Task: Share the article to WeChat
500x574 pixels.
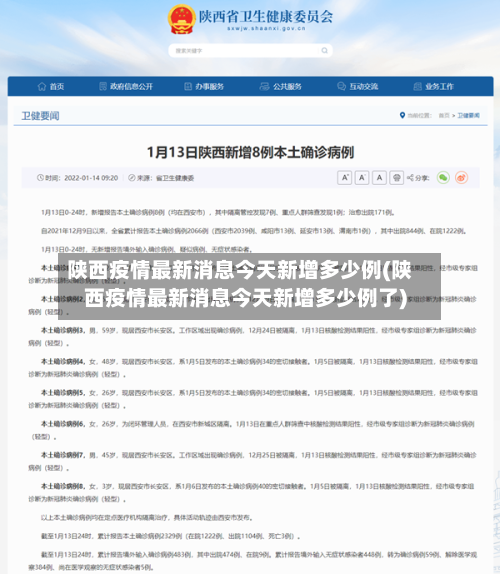Action: coord(443,178)
